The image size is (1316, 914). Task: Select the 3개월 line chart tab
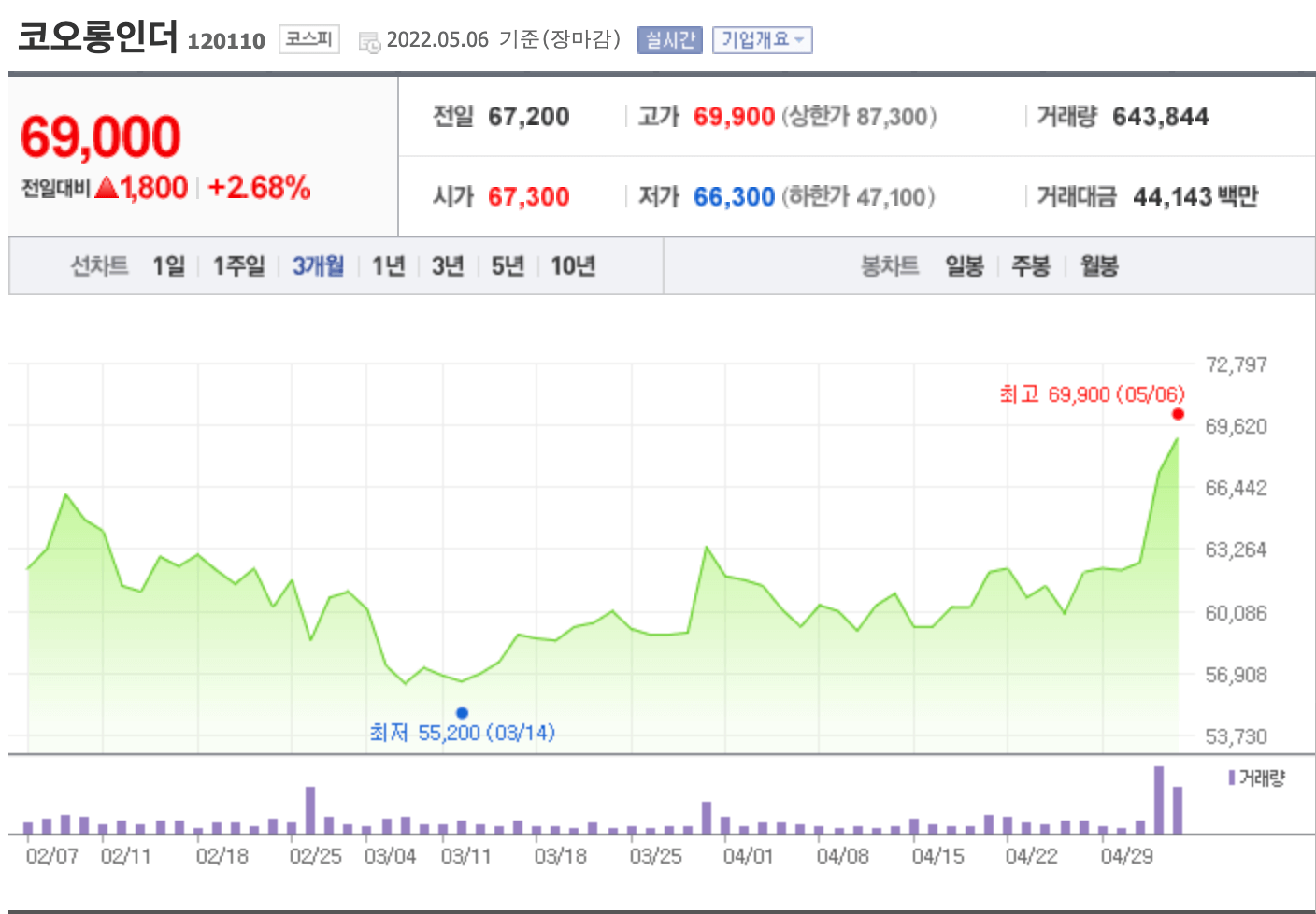[x=318, y=266]
